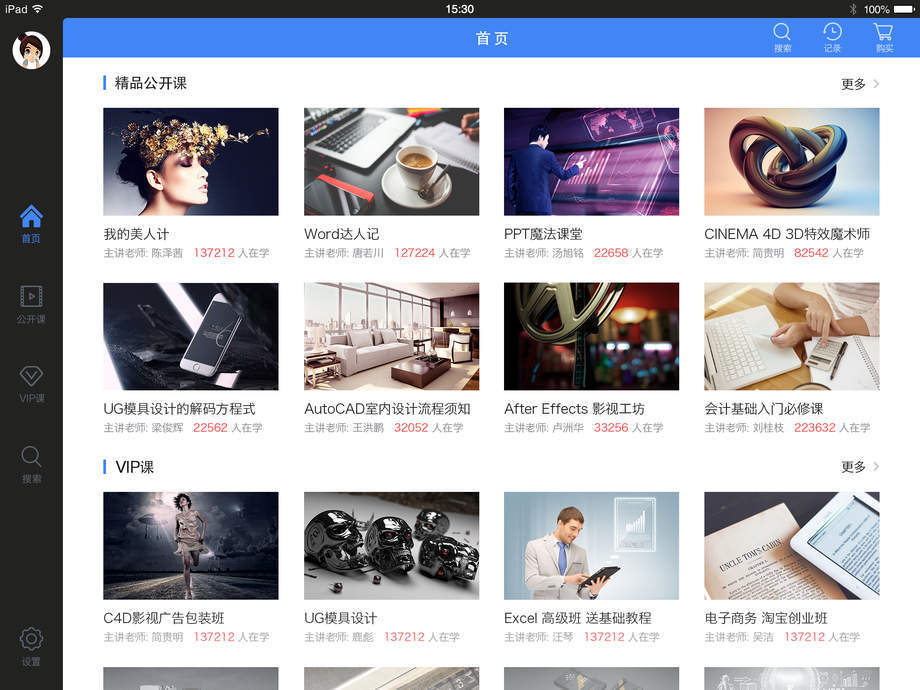Screen dimensions: 920x690
Task: Expand 更多 for VIP课 section
Action: click(860, 467)
